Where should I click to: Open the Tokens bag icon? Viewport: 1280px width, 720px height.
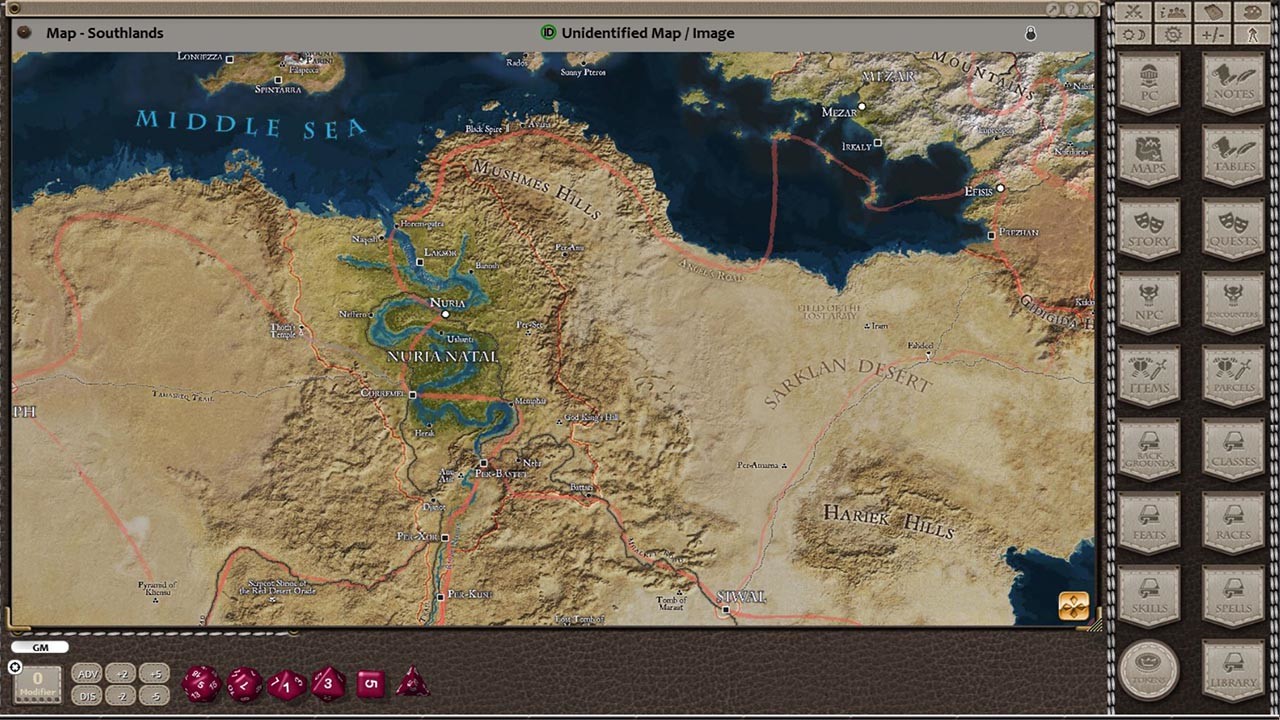point(1148,665)
